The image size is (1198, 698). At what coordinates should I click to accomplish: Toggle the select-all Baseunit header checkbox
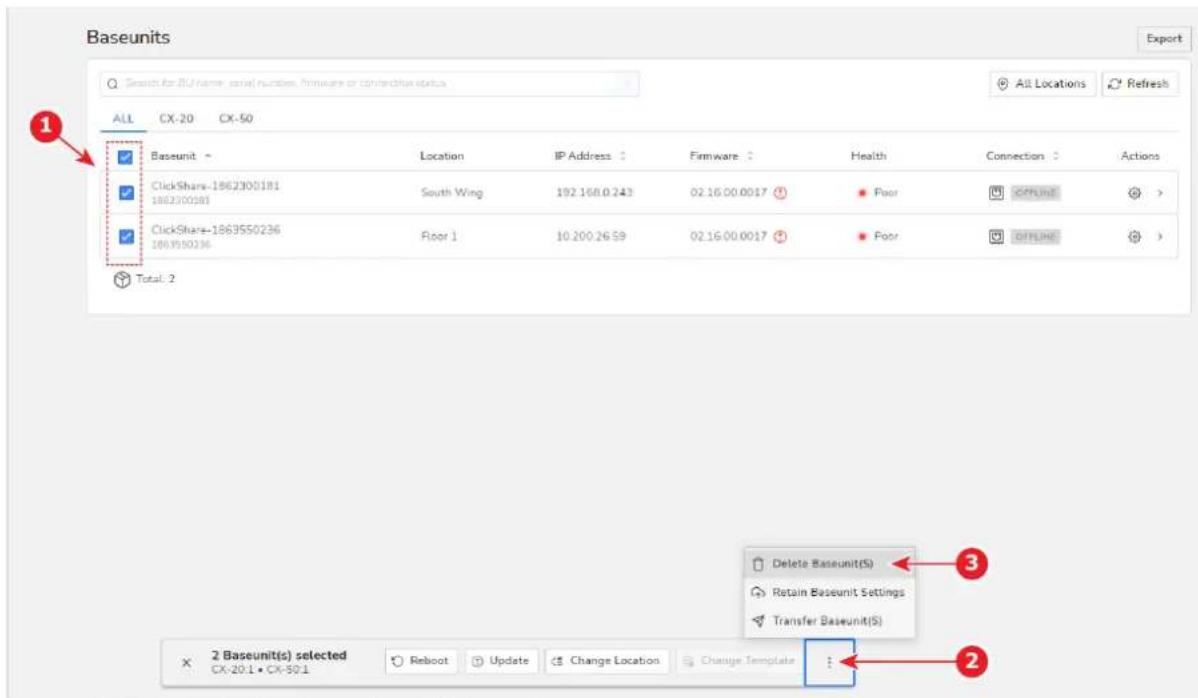click(125, 157)
